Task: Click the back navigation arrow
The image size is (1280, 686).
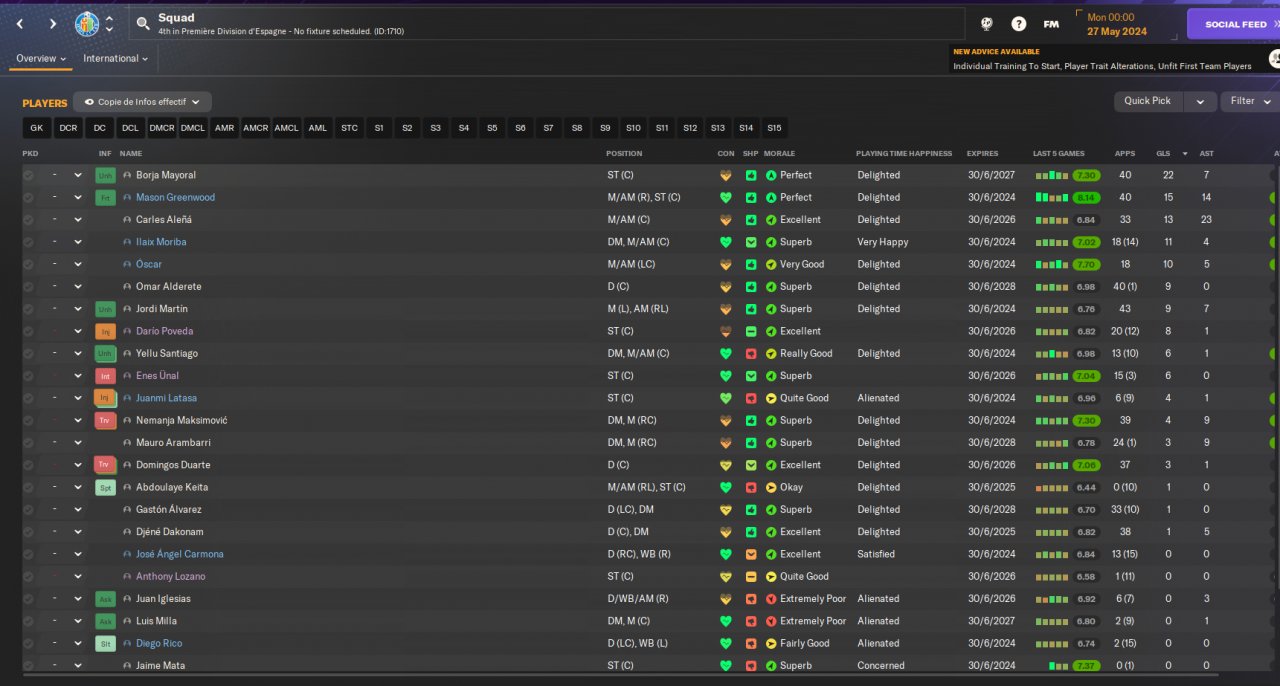Action: click(20, 23)
